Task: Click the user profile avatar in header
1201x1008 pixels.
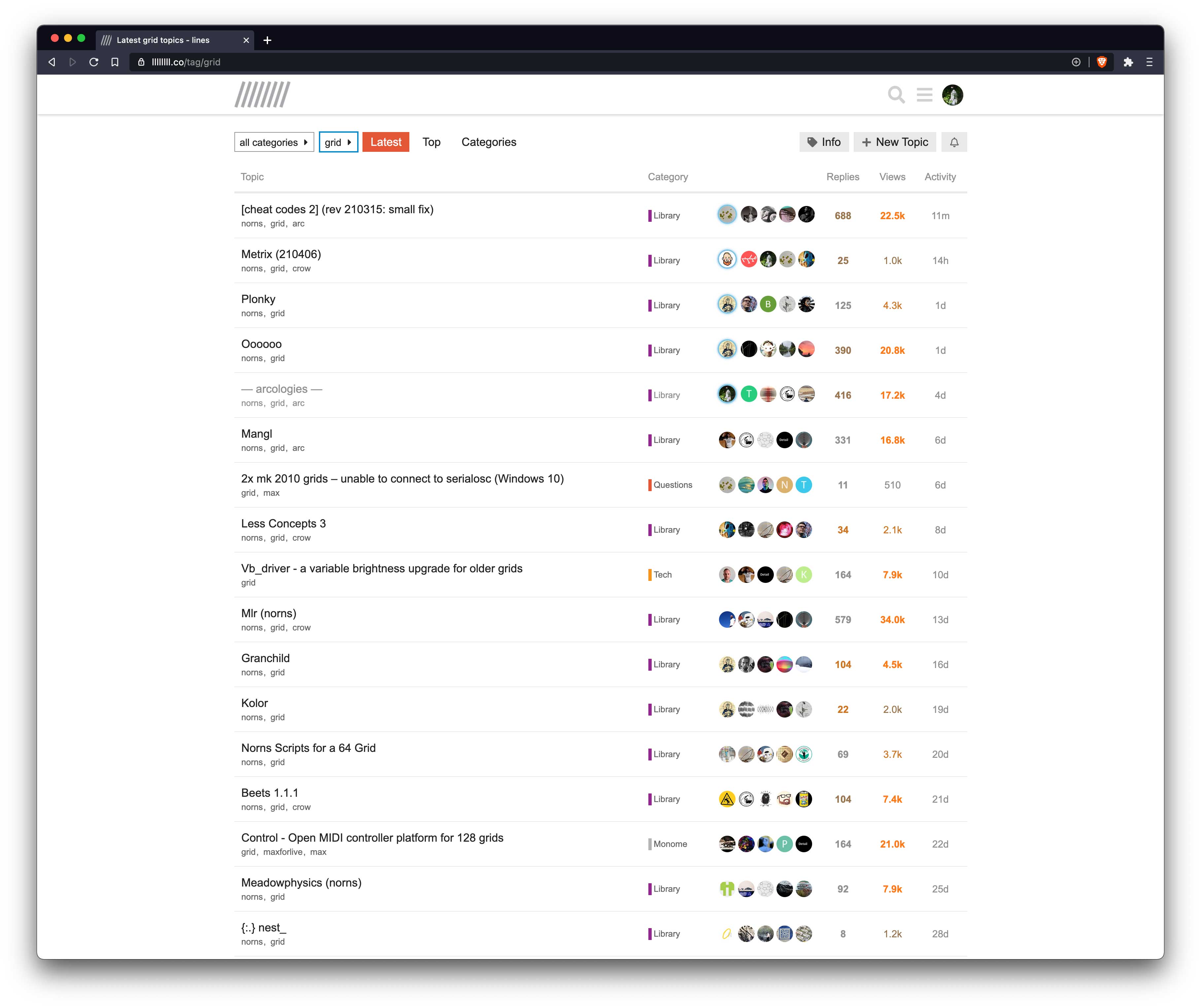Action: pos(952,94)
